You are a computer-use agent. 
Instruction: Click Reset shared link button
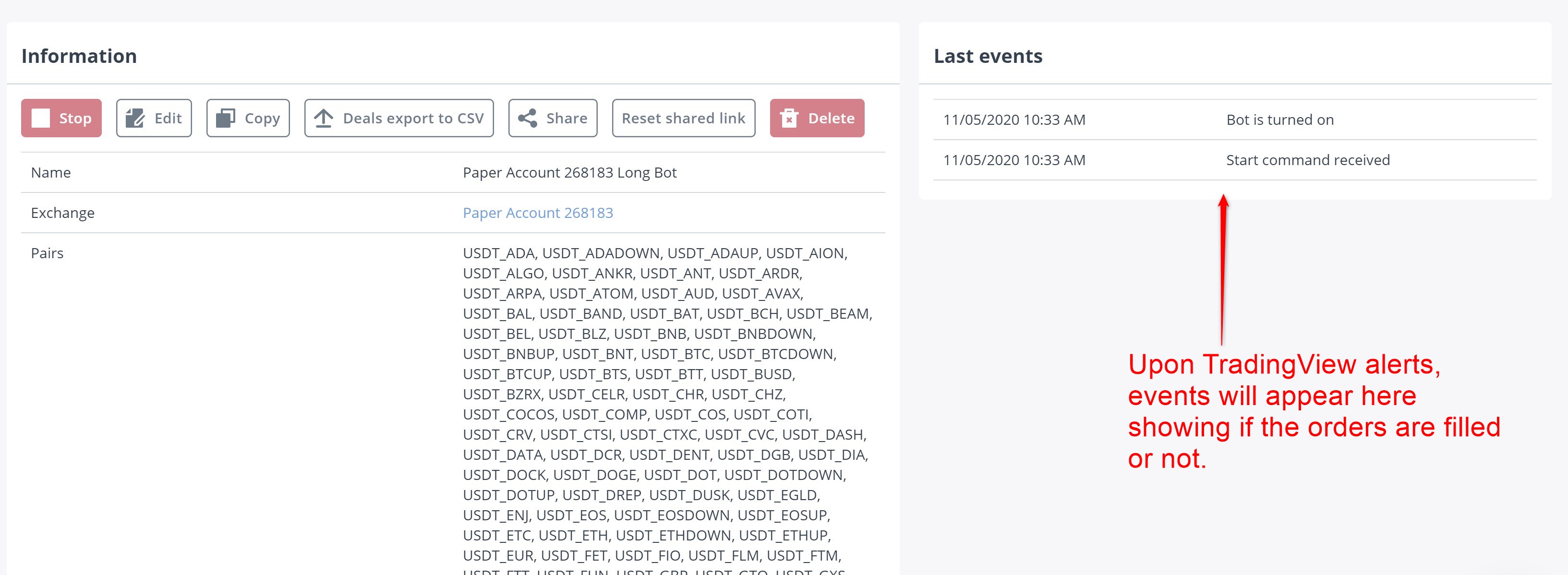[x=684, y=118]
